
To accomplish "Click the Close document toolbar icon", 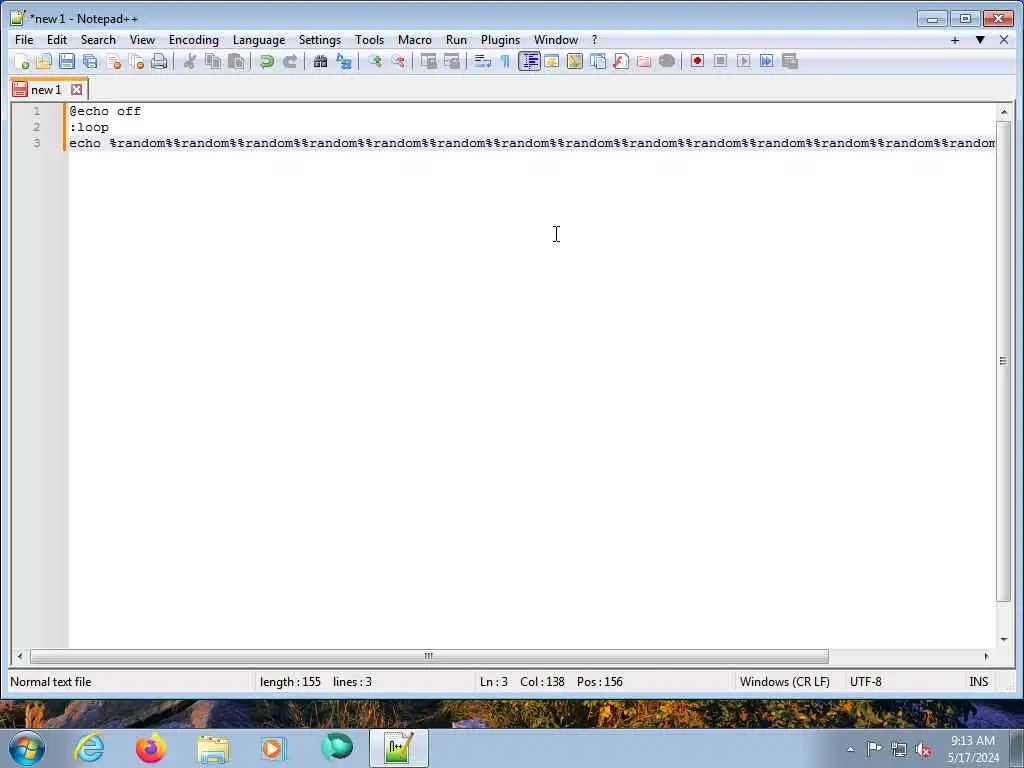I will click(x=114, y=61).
